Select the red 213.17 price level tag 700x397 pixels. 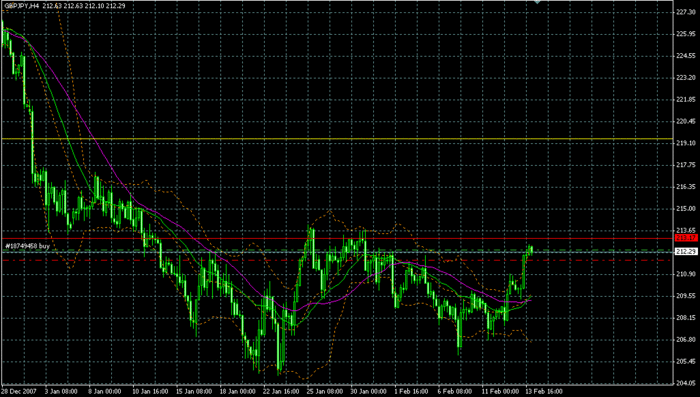(x=686, y=238)
